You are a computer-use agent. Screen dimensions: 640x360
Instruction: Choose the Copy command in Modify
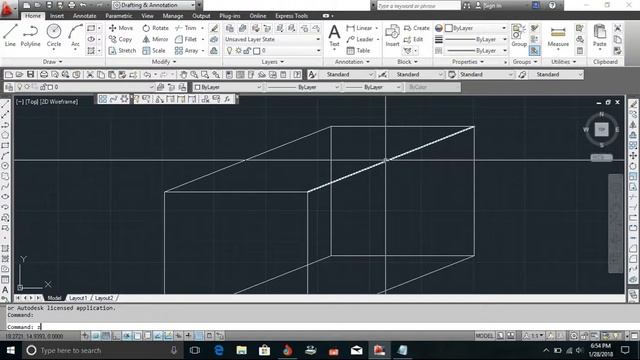coord(120,39)
